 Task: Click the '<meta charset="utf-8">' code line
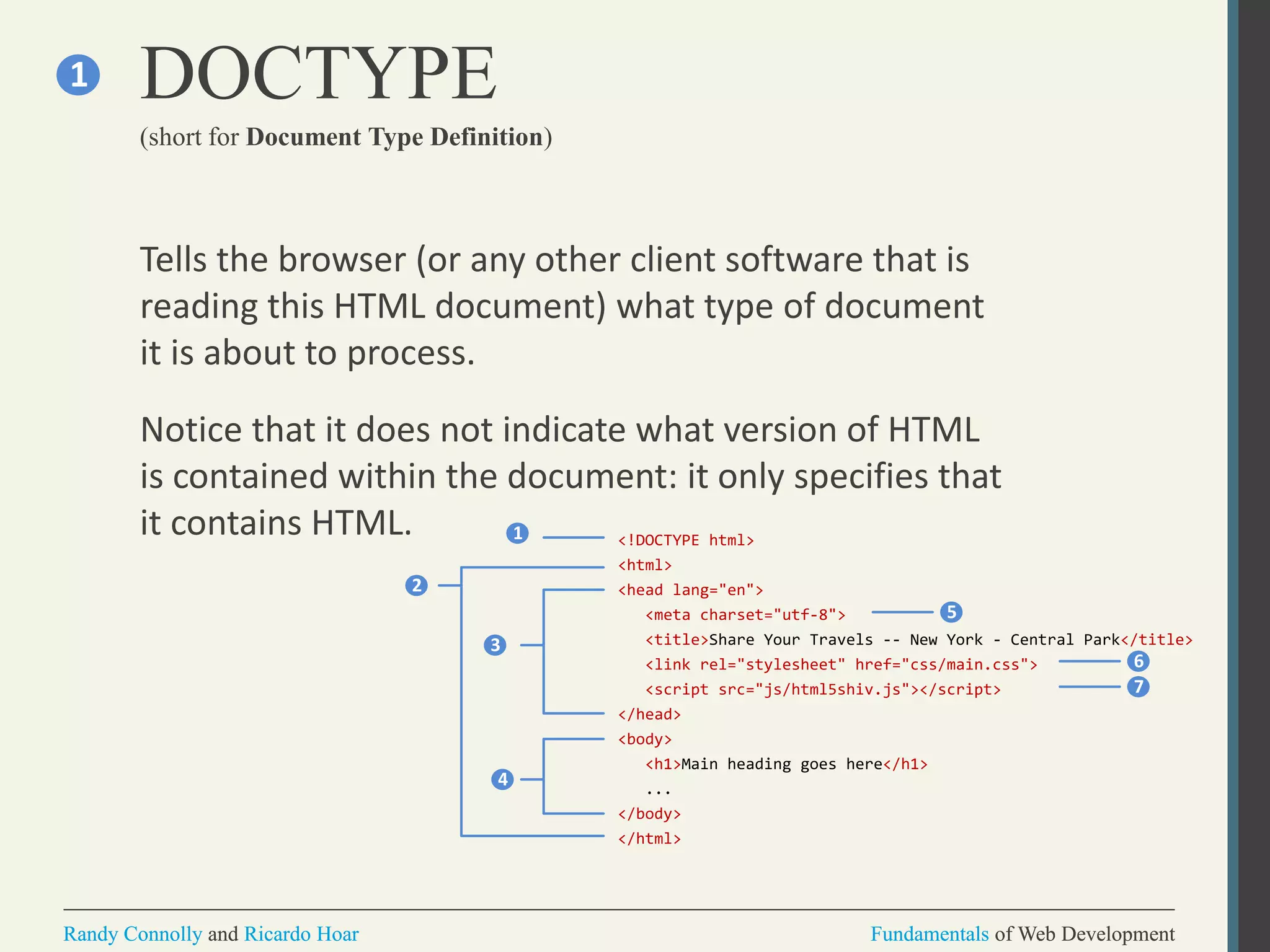click(745, 615)
